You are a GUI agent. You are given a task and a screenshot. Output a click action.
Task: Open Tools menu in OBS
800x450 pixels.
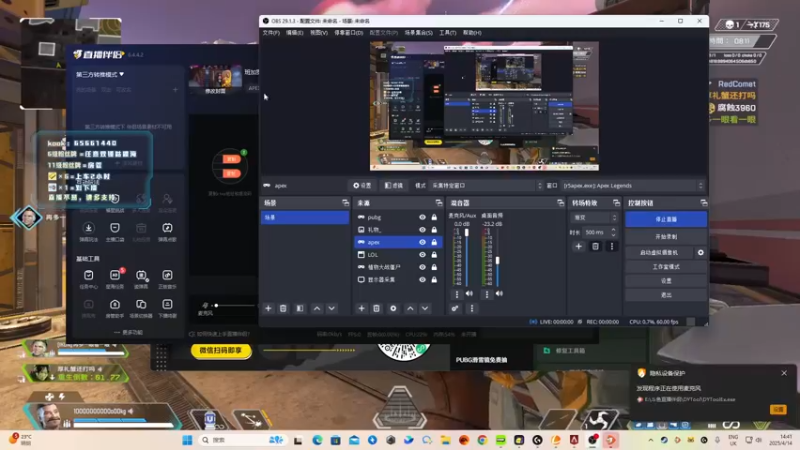[x=447, y=33]
